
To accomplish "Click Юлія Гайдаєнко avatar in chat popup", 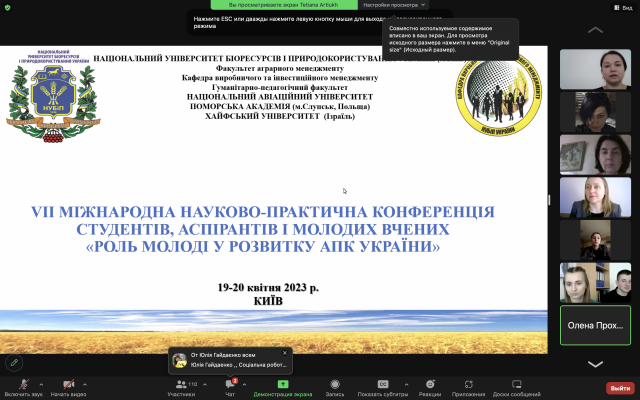I will pyautogui.click(x=180, y=360).
